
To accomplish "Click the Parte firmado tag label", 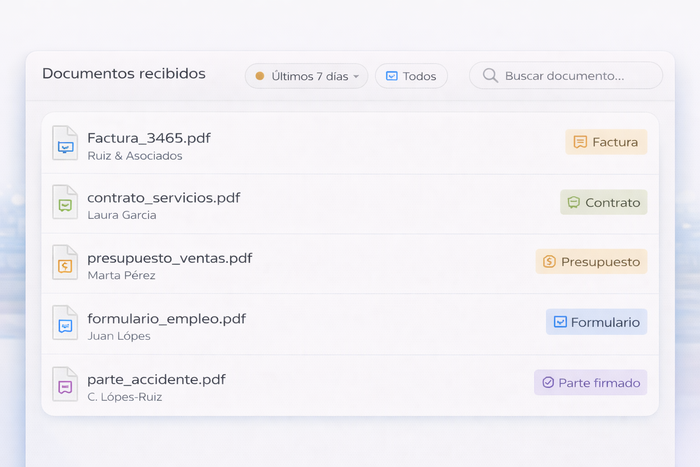I will click(591, 383).
